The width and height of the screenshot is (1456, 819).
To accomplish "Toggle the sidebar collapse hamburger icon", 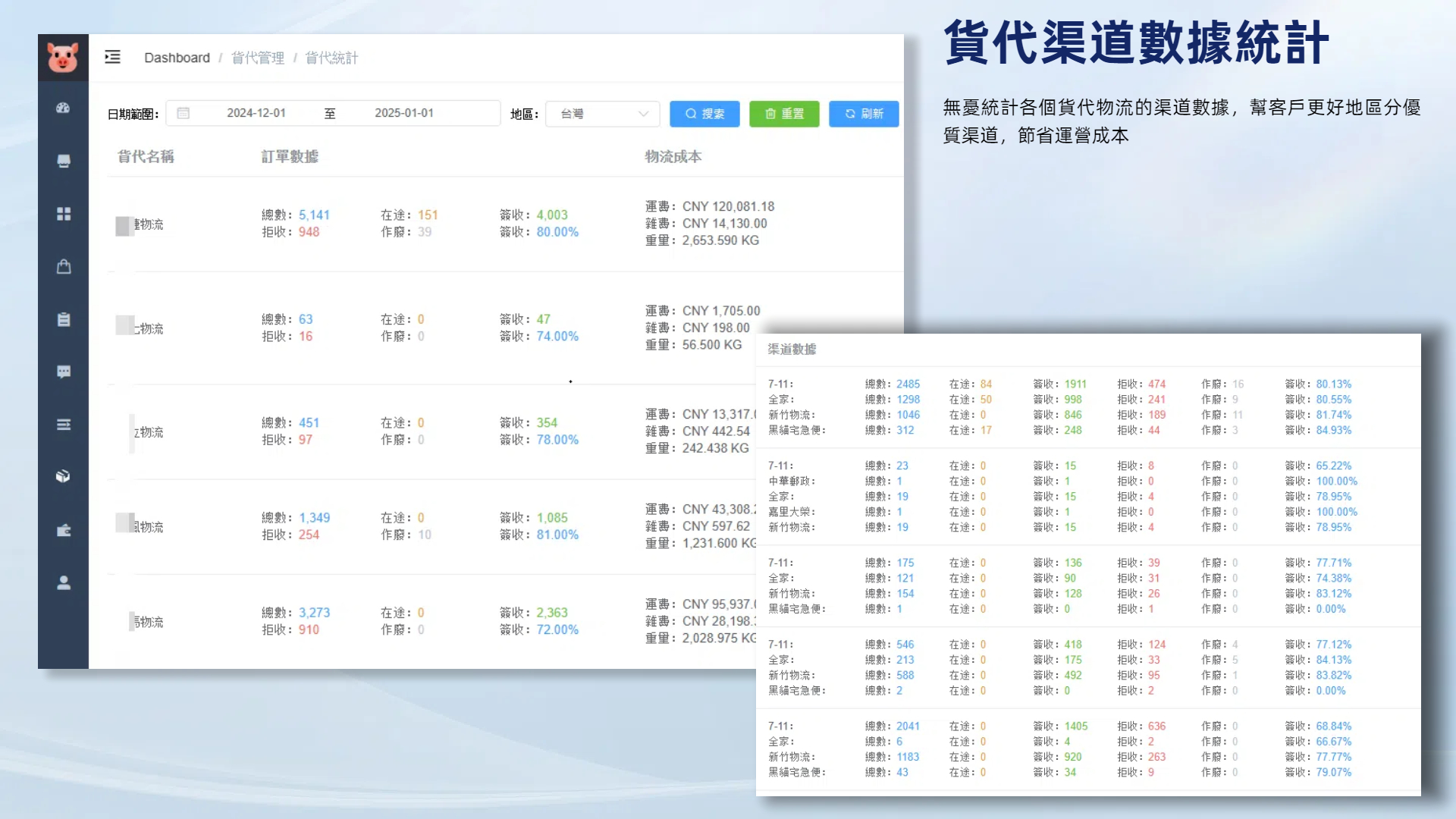I will (x=112, y=57).
